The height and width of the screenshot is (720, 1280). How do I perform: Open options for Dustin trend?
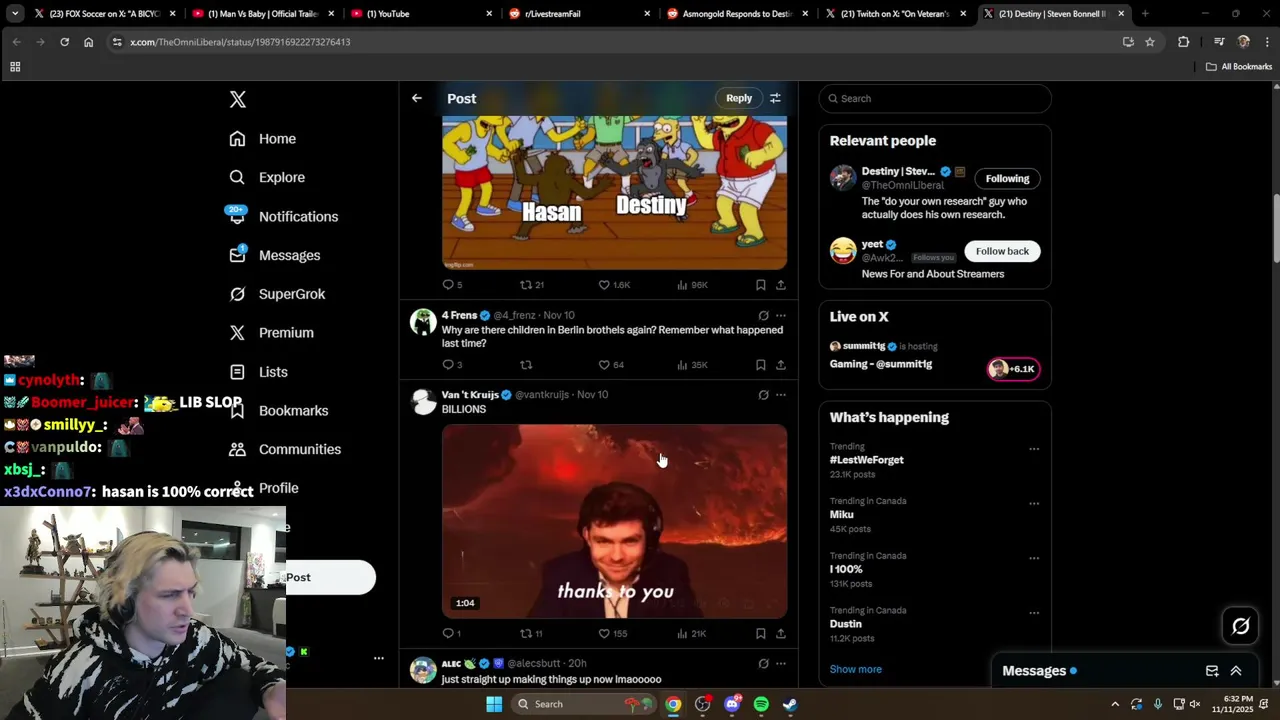[x=1034, y=613]
